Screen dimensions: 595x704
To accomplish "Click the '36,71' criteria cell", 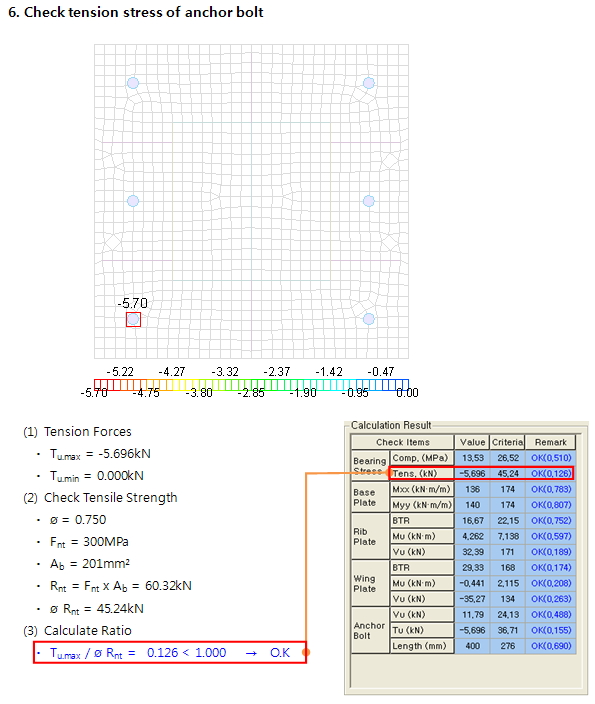I will (507, 630).
